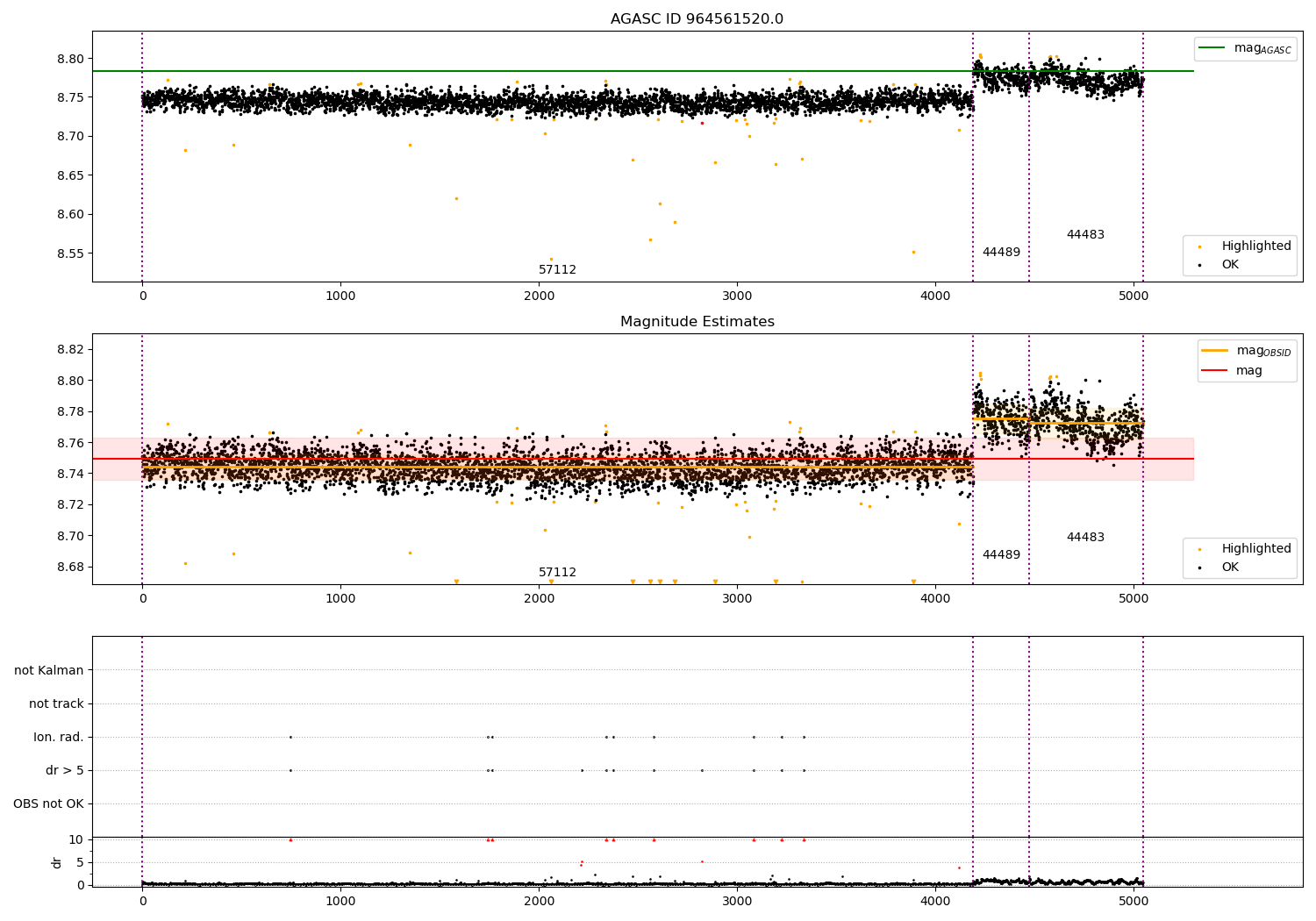Click the 'not track' axis label
Viewport: 1316px width, 921px height.
pos(56,703)
